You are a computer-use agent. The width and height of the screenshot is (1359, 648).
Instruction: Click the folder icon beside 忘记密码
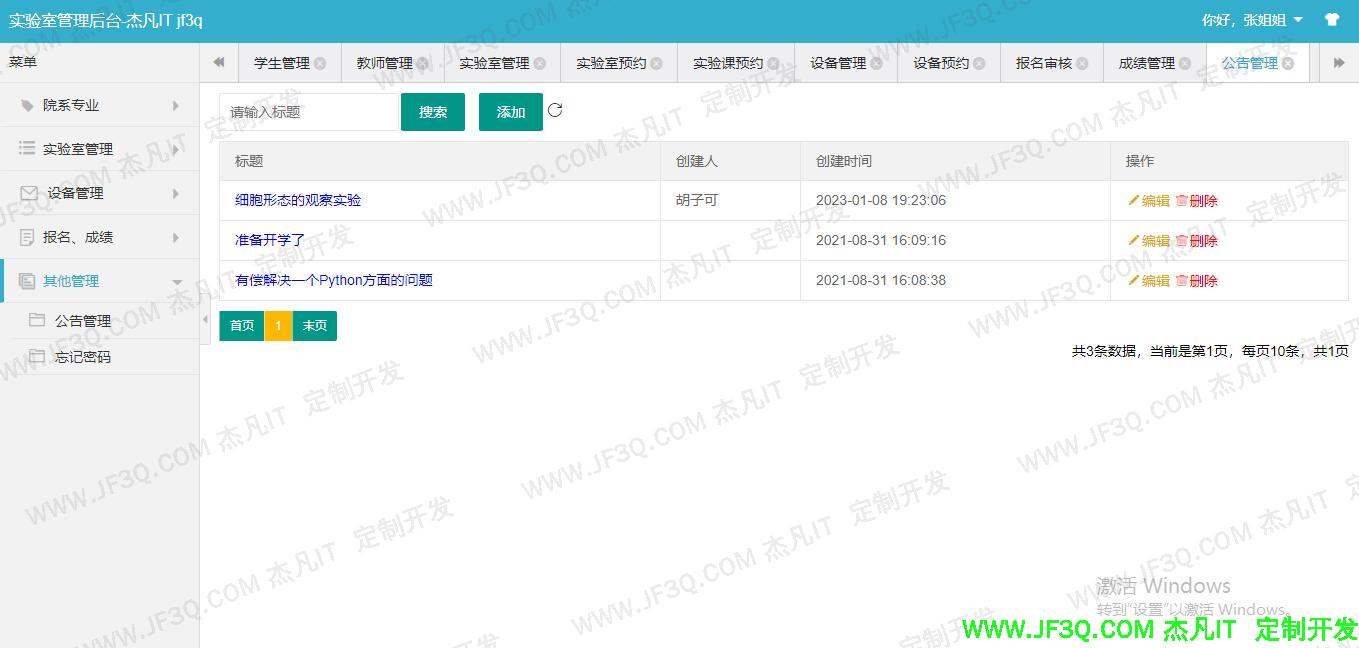click(39, 357)
